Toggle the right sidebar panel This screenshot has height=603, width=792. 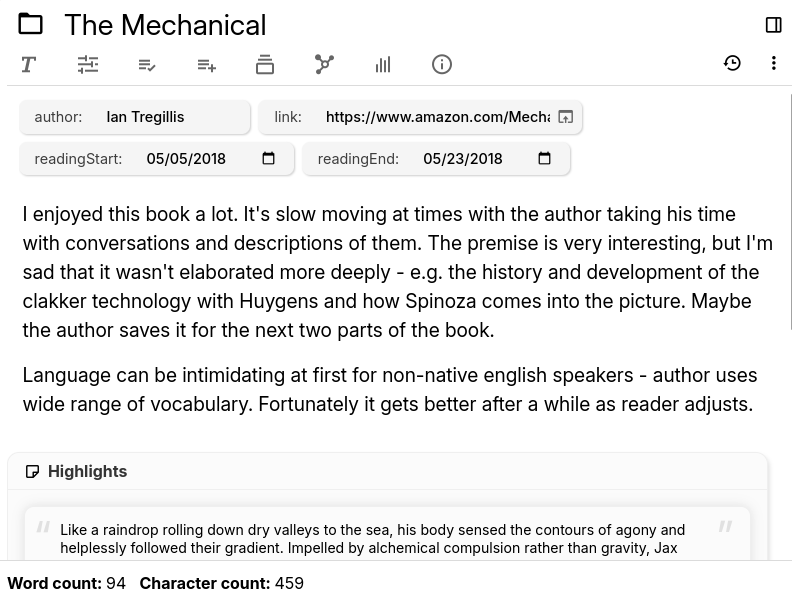click(773, 25)
